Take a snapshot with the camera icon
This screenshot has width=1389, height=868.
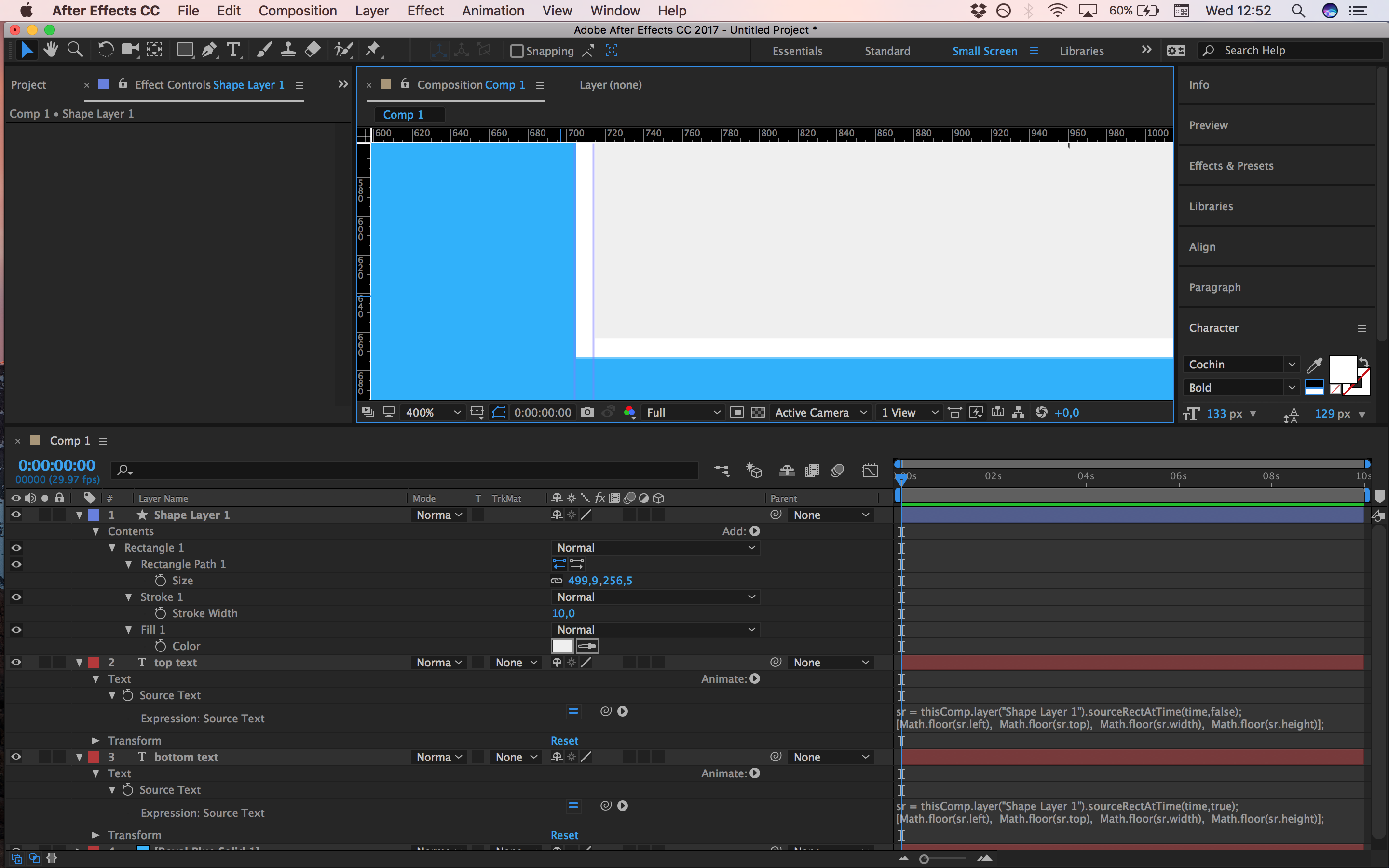pos(587,412)
